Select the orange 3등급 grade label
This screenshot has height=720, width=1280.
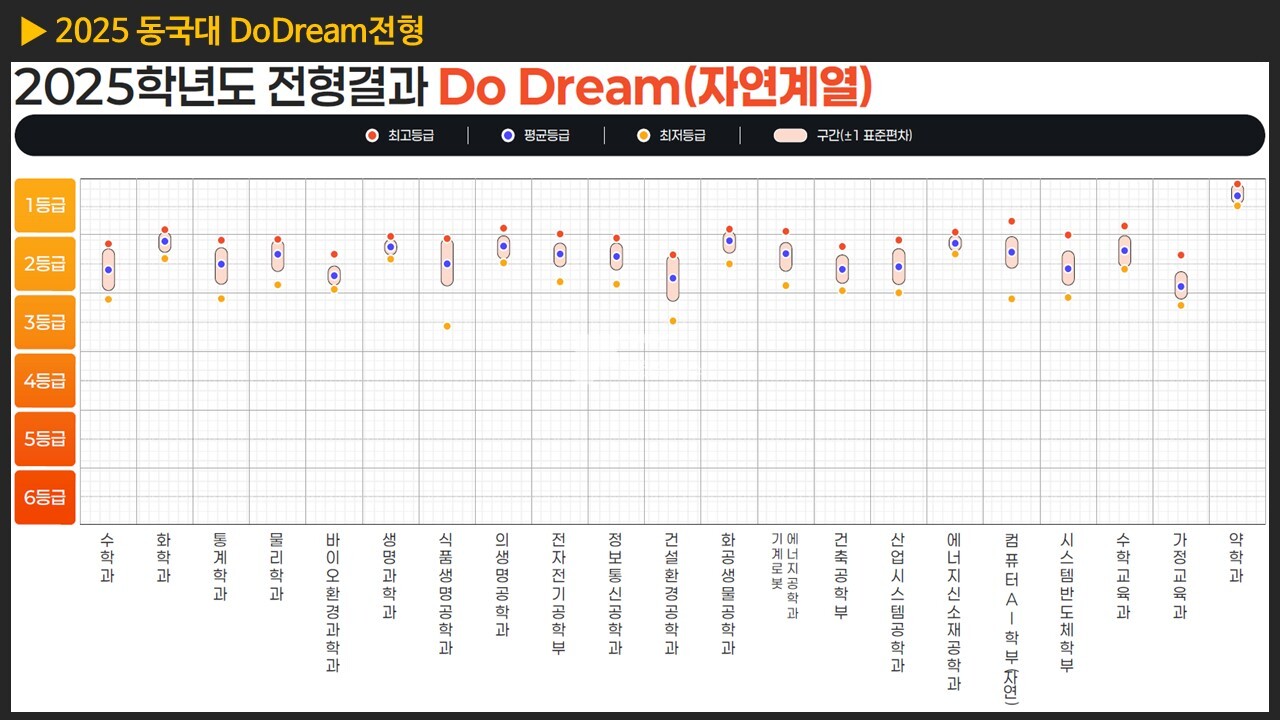(45, 322)
